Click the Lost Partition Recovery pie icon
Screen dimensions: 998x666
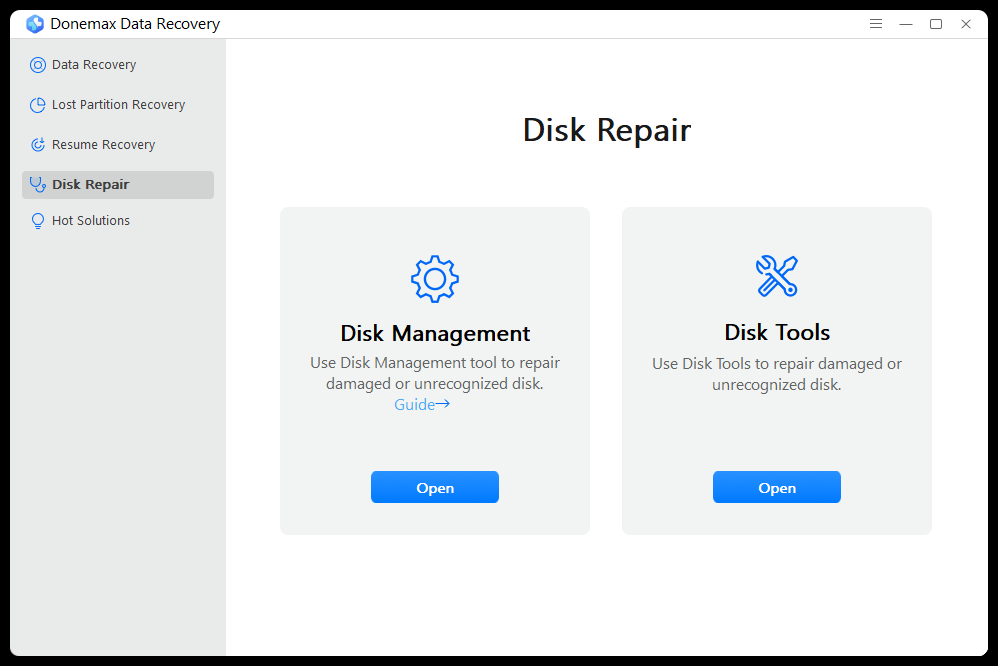pyautogui.click(x=38, y=105)
